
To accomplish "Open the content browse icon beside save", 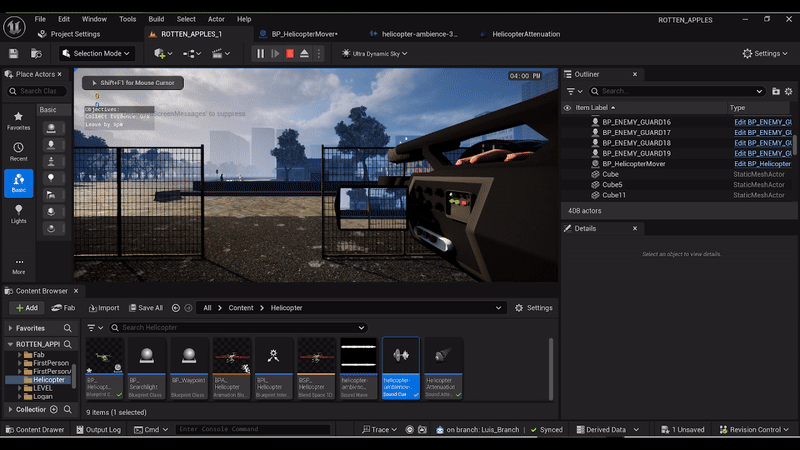I will (x=36, y=54).
